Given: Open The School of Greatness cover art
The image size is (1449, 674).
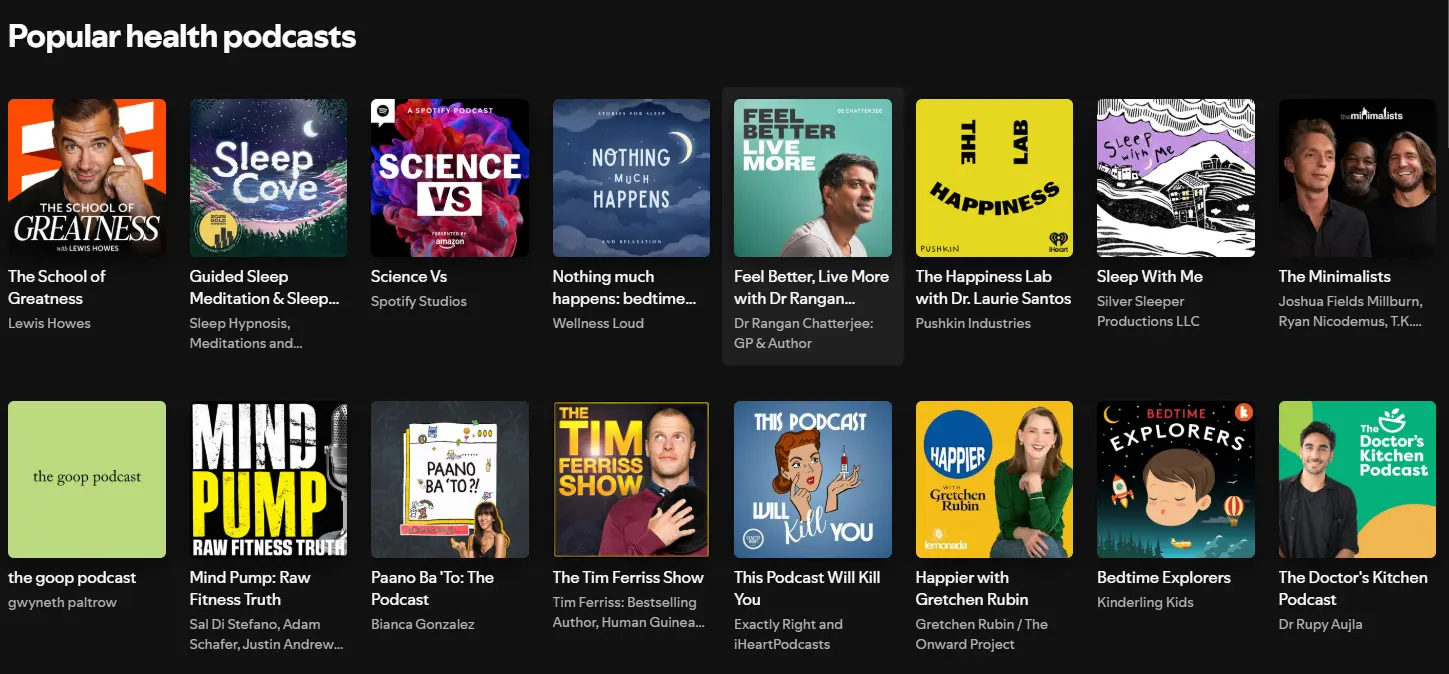Looking at the screenshot, I should pos(87,178).
